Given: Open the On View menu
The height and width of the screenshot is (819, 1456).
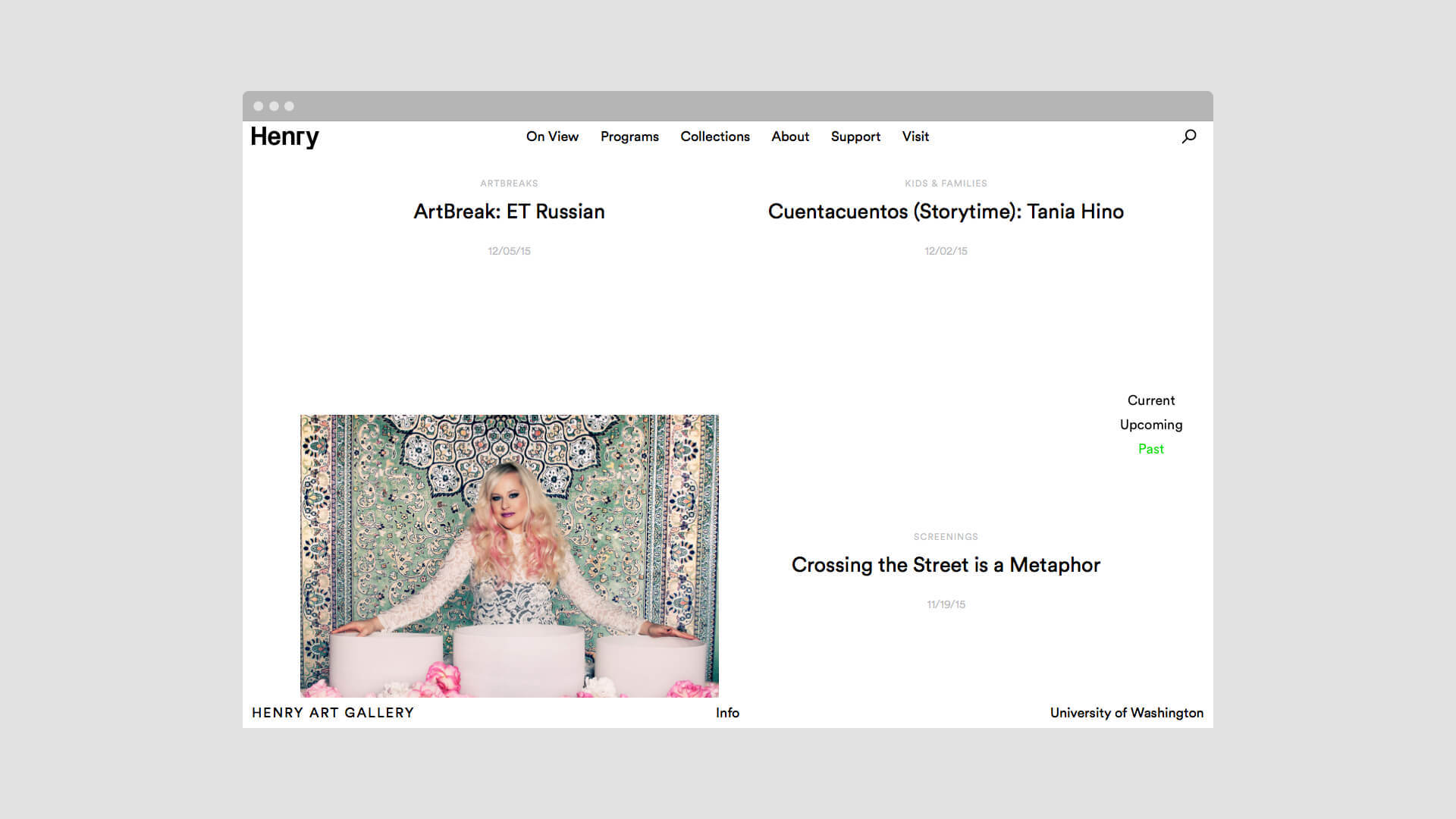Looking at the screenshot, I should click(552, 136).
